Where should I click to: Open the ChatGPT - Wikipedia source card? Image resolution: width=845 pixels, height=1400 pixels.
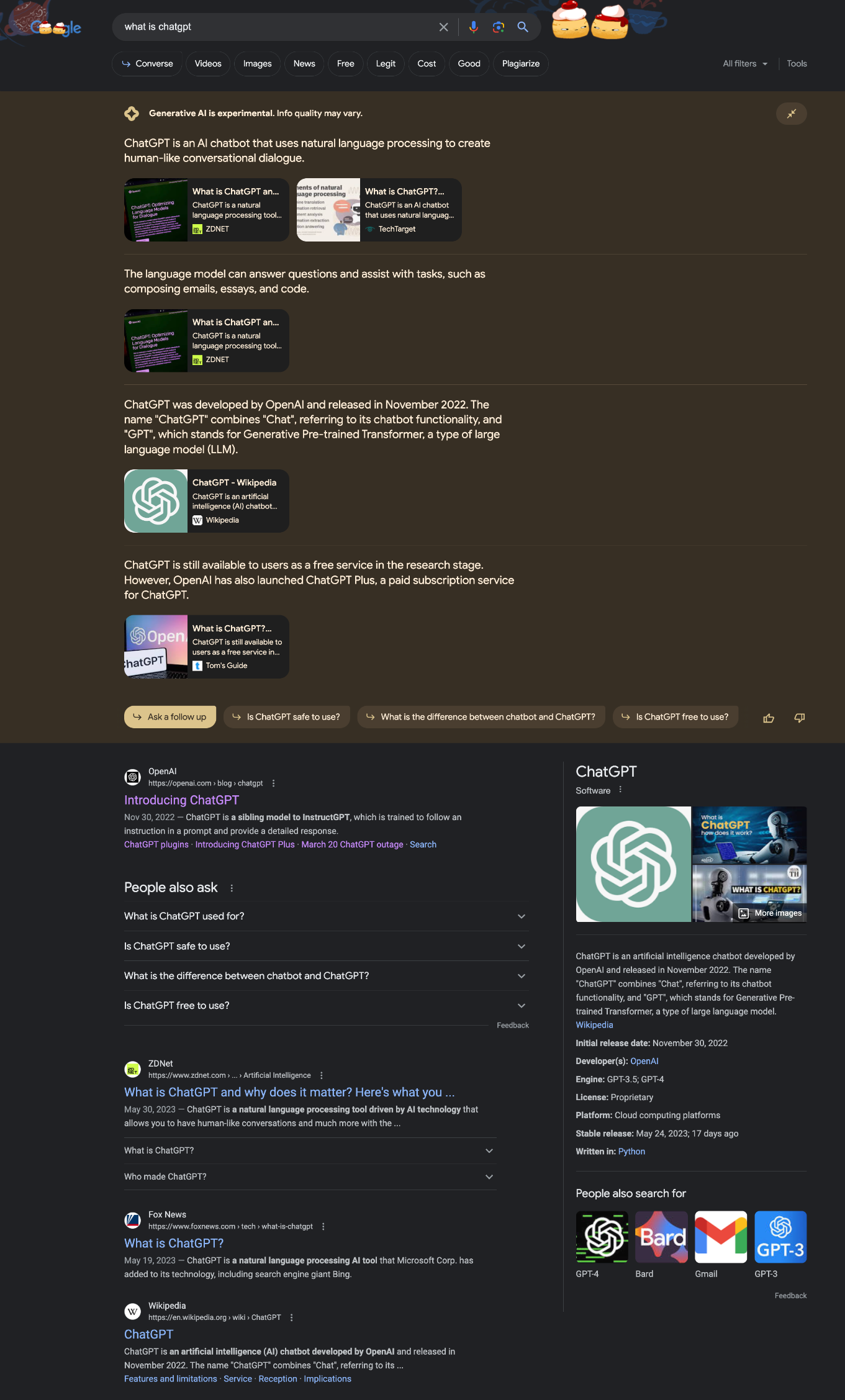tap(207, 501)
